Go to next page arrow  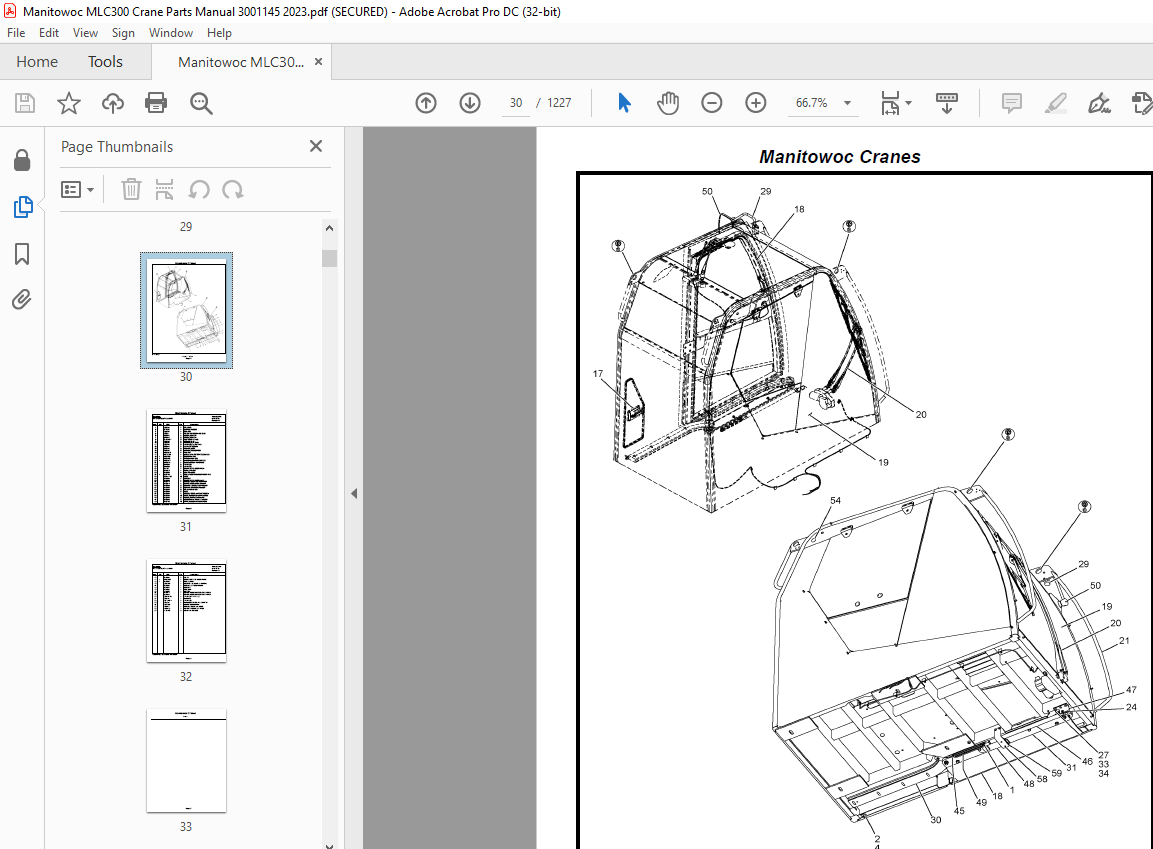[470, 103]
